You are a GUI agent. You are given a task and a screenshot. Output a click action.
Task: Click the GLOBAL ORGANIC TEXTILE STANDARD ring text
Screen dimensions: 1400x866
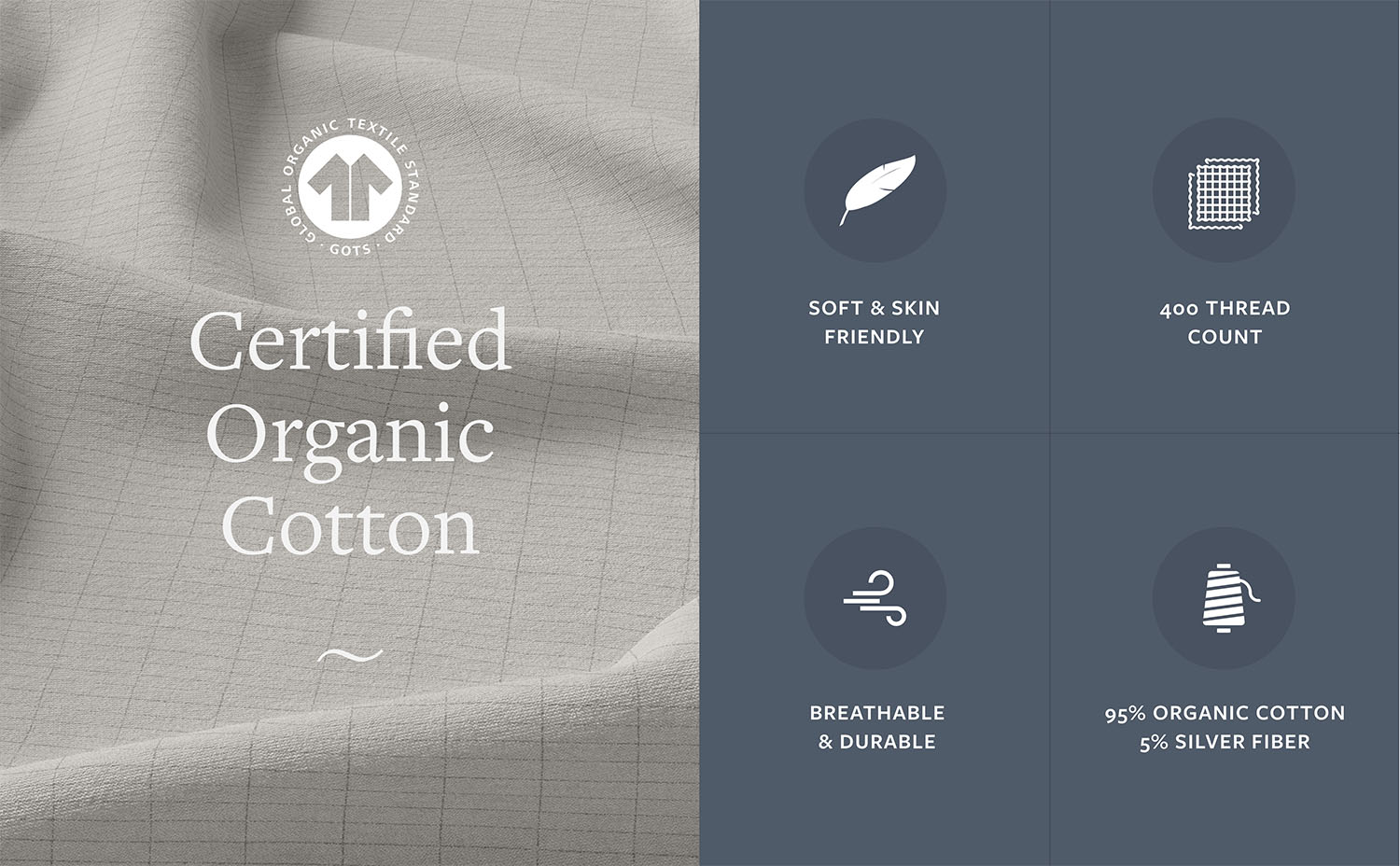tap(351, 187)
